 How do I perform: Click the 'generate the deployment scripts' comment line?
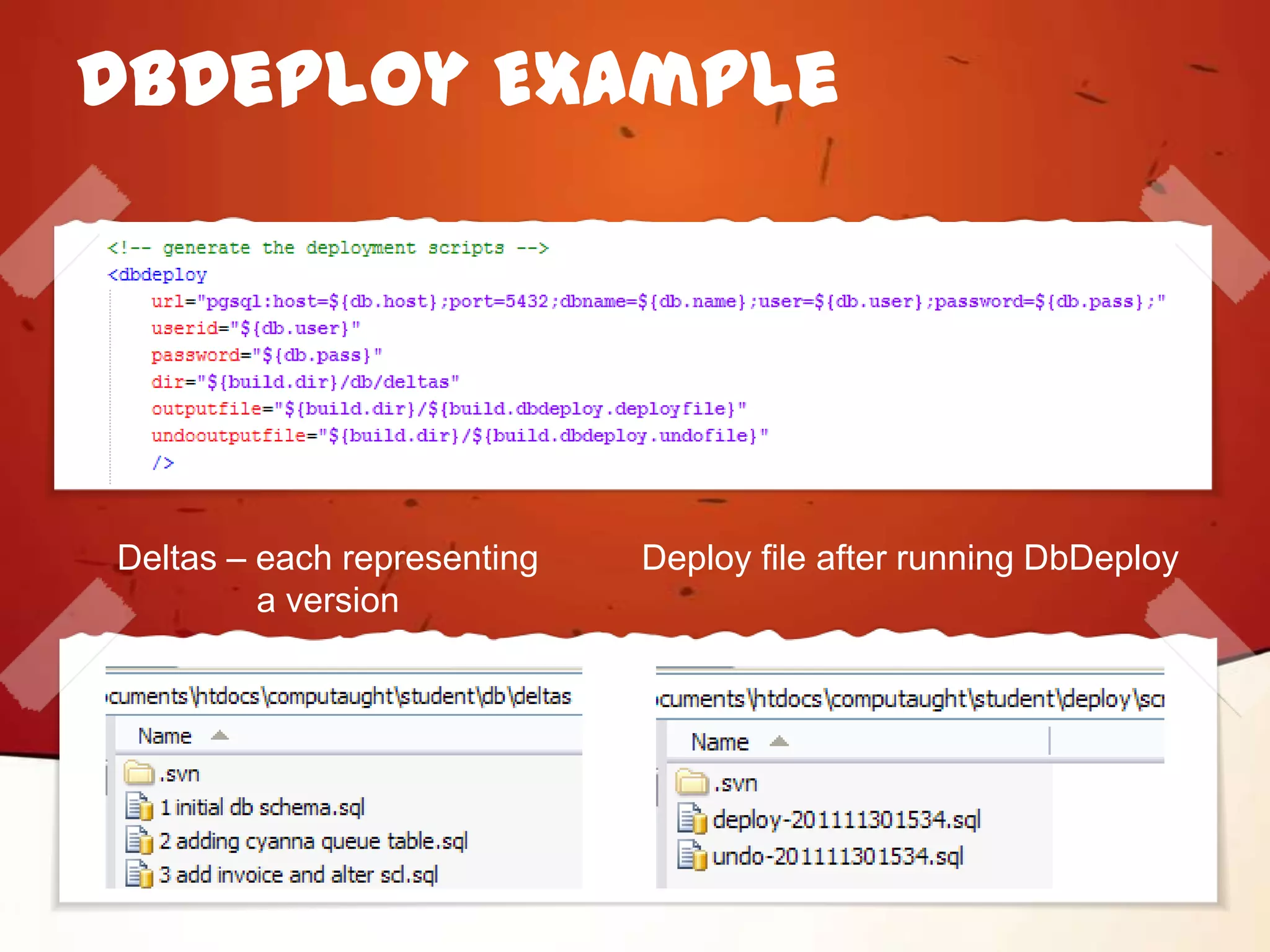pyautogui.click(x=328, y=248)
